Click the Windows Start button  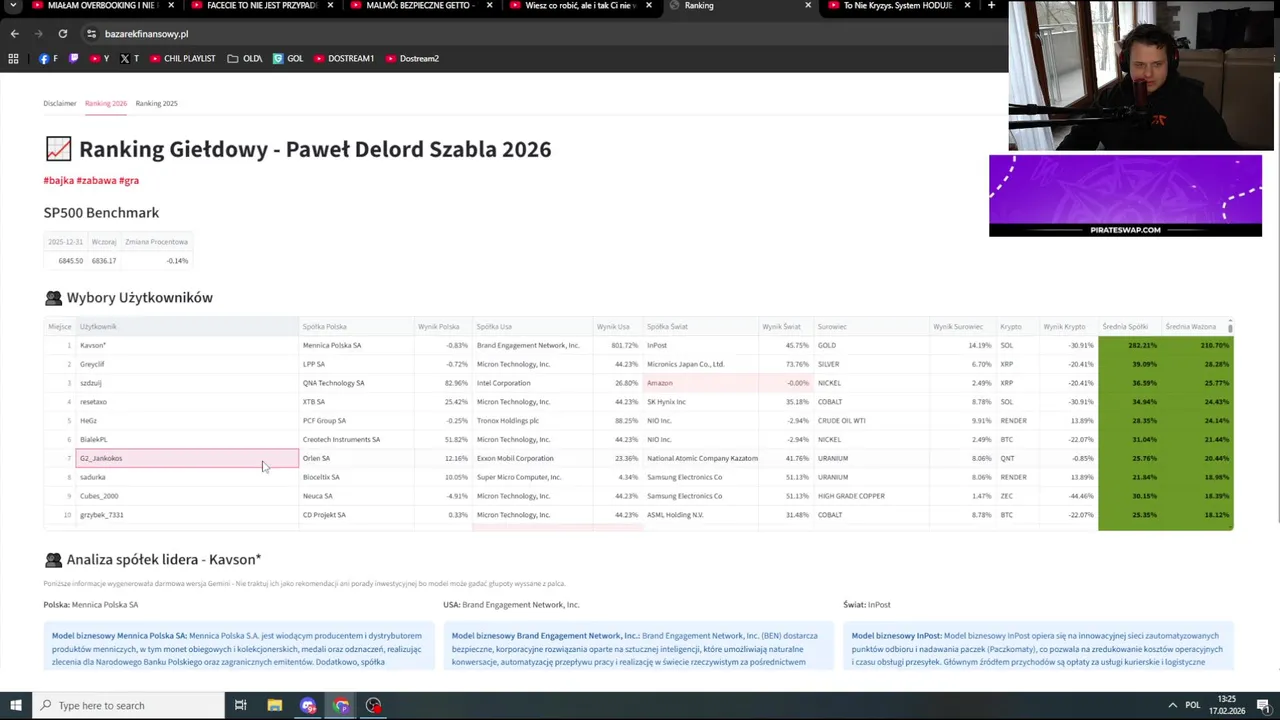tap(15, 705)
